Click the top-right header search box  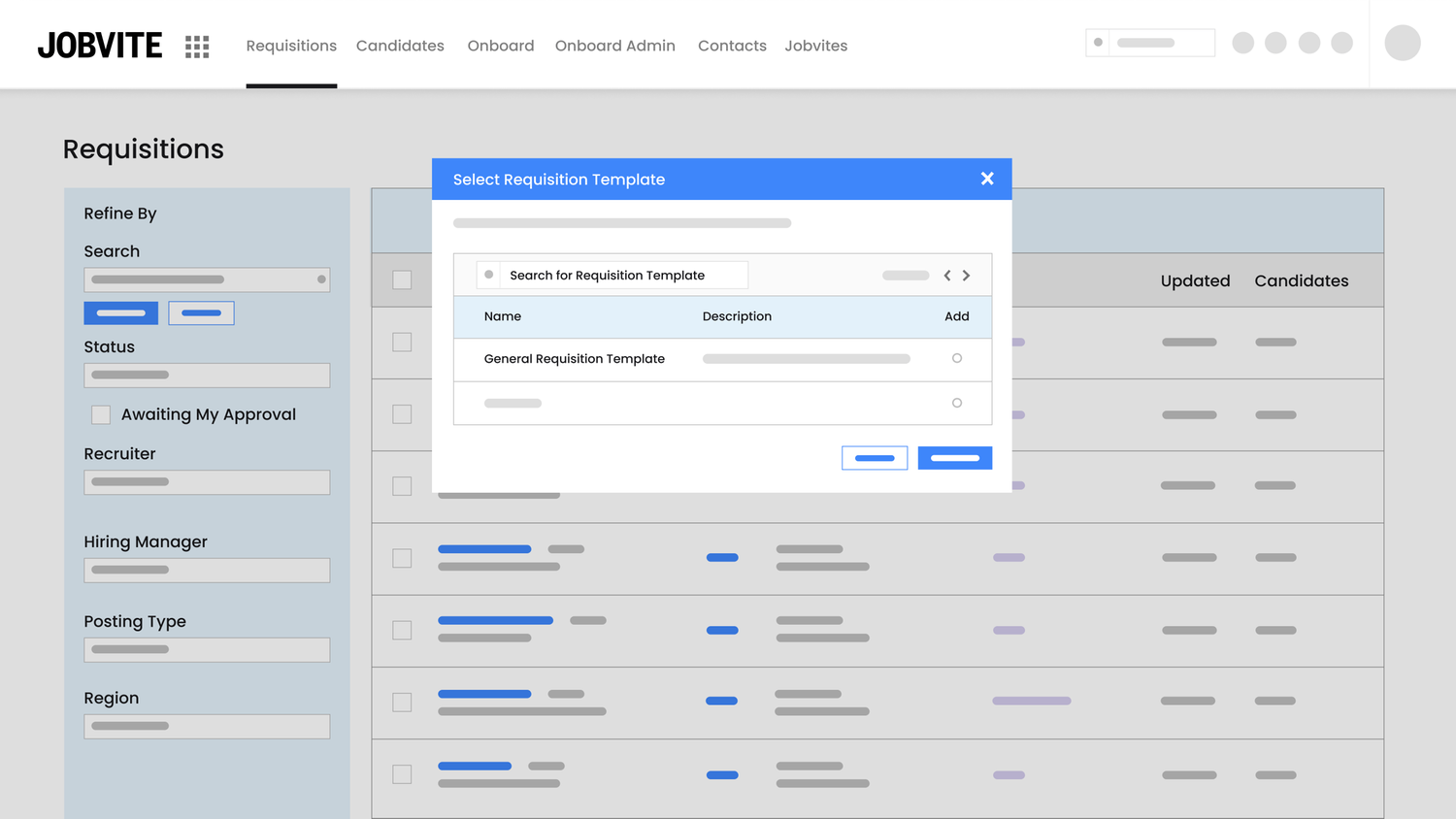click(x=1150, y=43)
